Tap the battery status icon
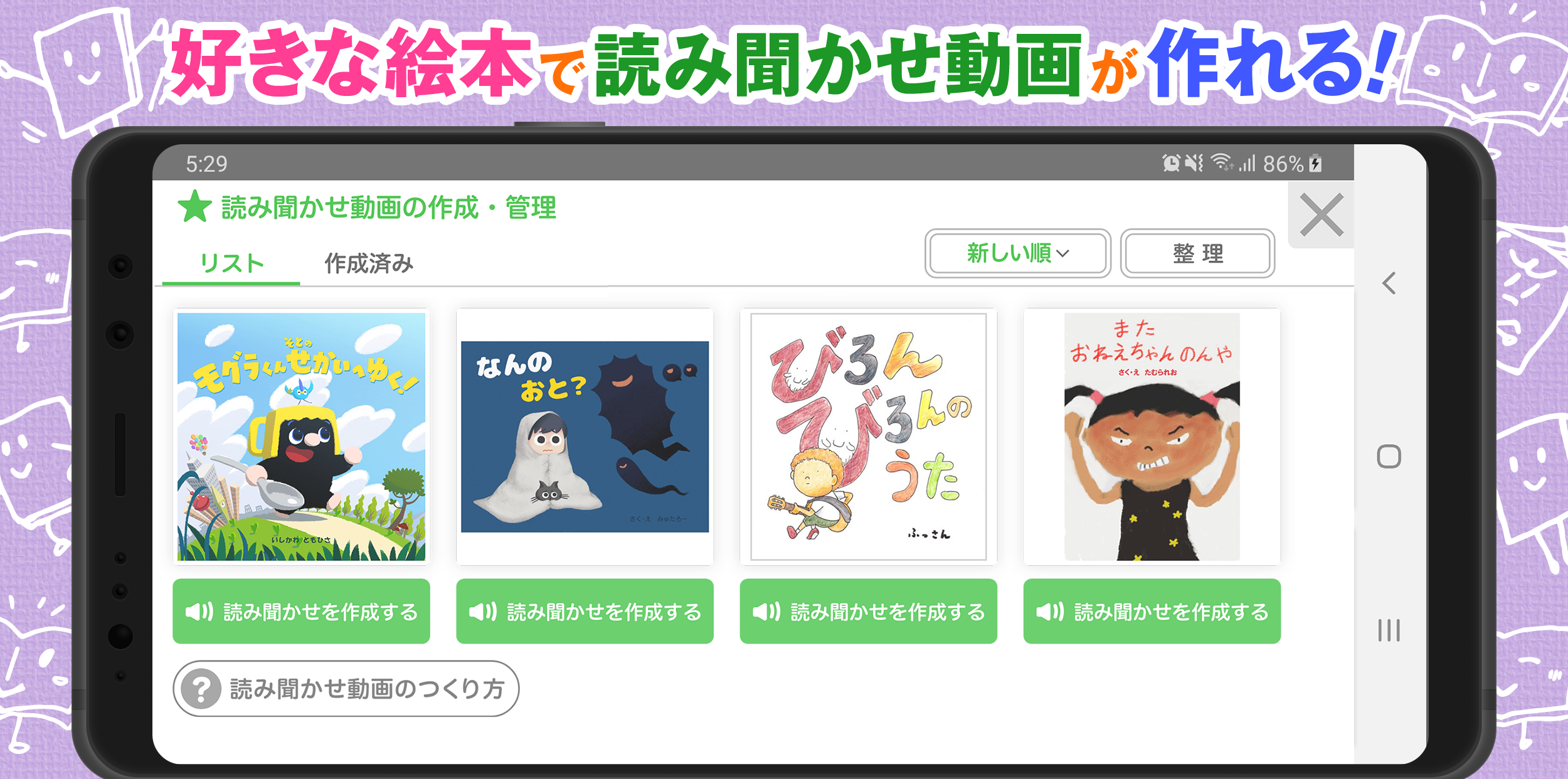The image size is (1568, 779). [x=1316, y=164]
